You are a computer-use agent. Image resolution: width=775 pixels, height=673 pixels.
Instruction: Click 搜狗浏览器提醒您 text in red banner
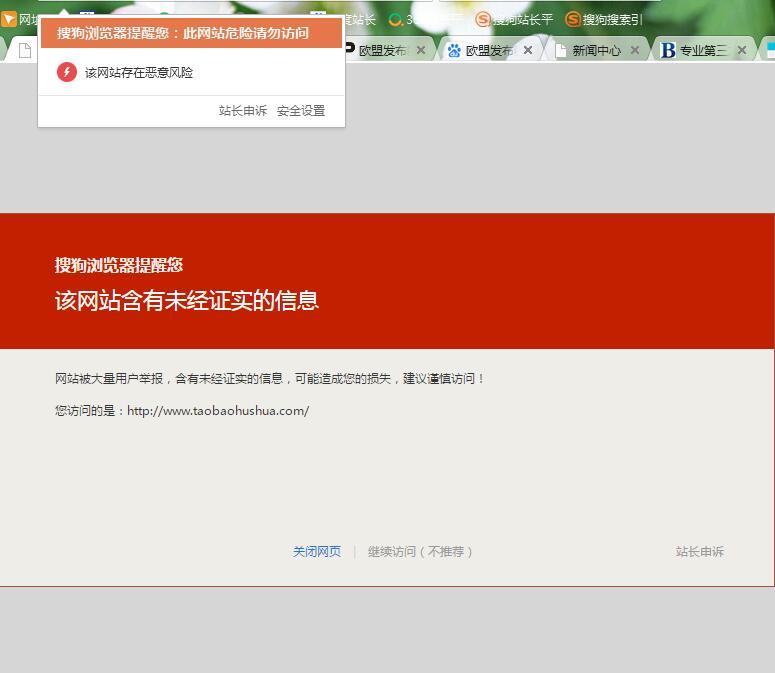point(119,265)
